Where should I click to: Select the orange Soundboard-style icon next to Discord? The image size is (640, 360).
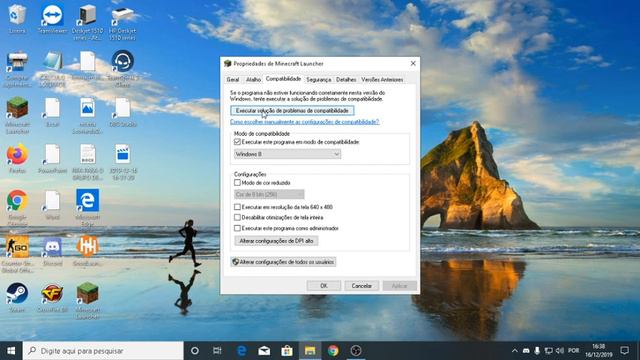[x=87, y=251]
